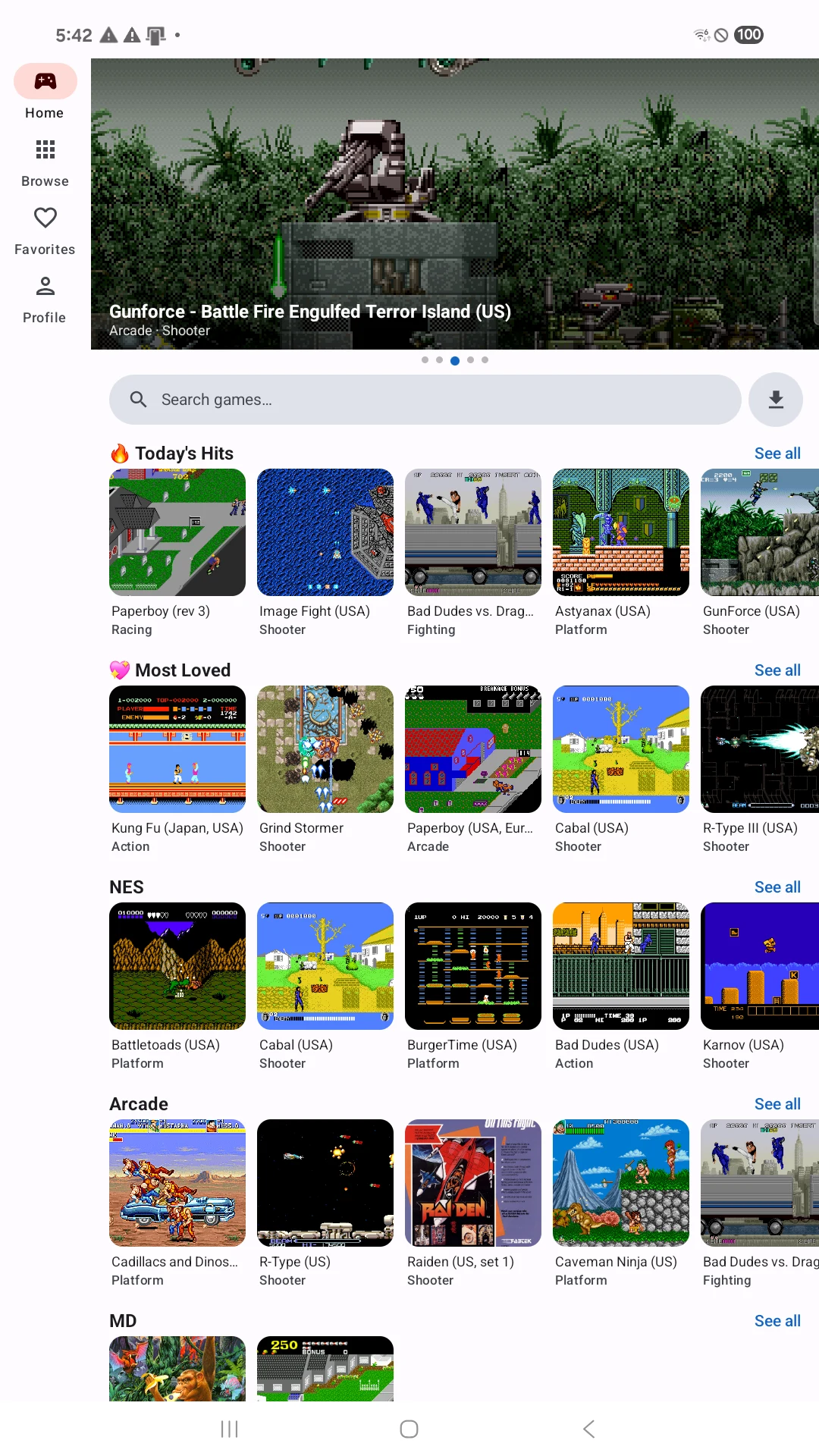Tap the Android home button
819x1456 pixels.
[x=409, y=1429]
